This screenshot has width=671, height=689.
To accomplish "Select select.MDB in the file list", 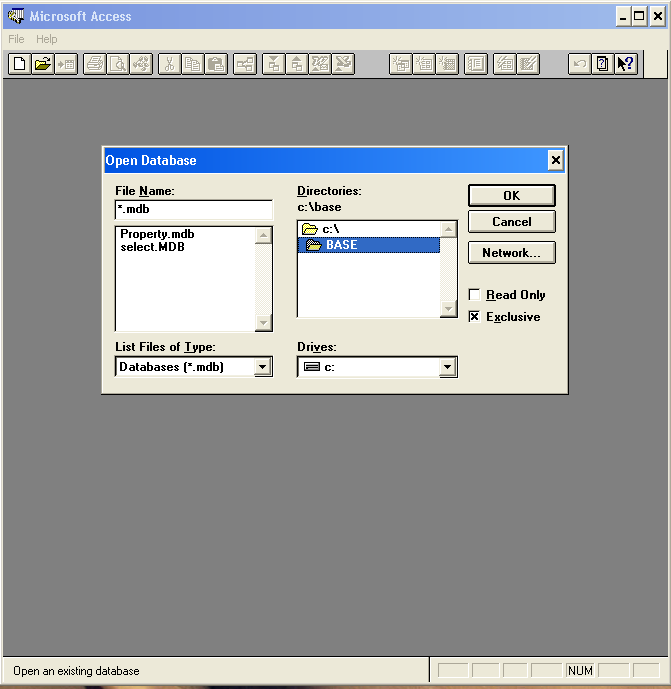I will [x=152, y=247].
